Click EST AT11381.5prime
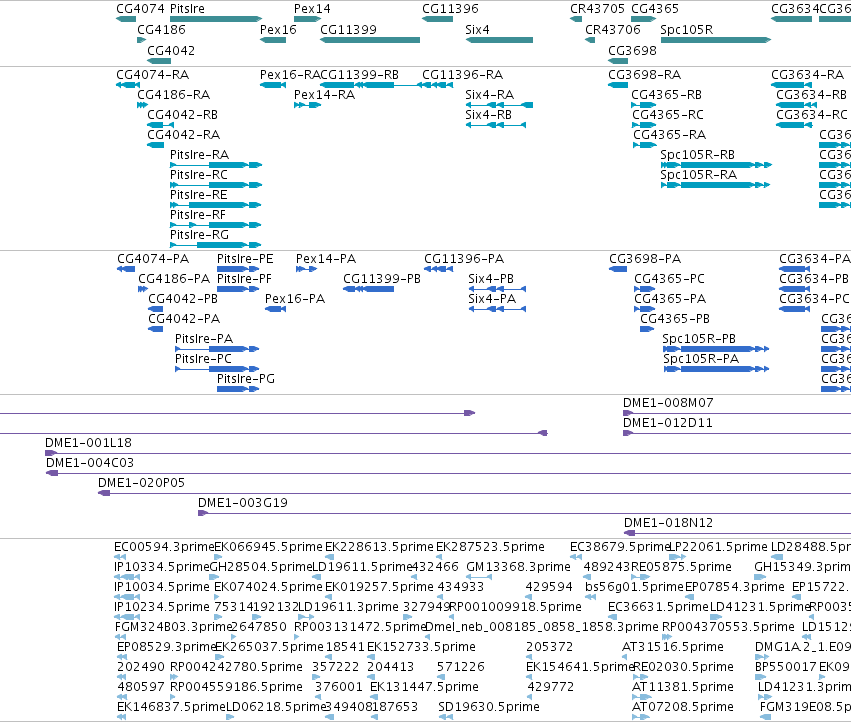Screen dimensions: 851x722 (x=683, y=687)
